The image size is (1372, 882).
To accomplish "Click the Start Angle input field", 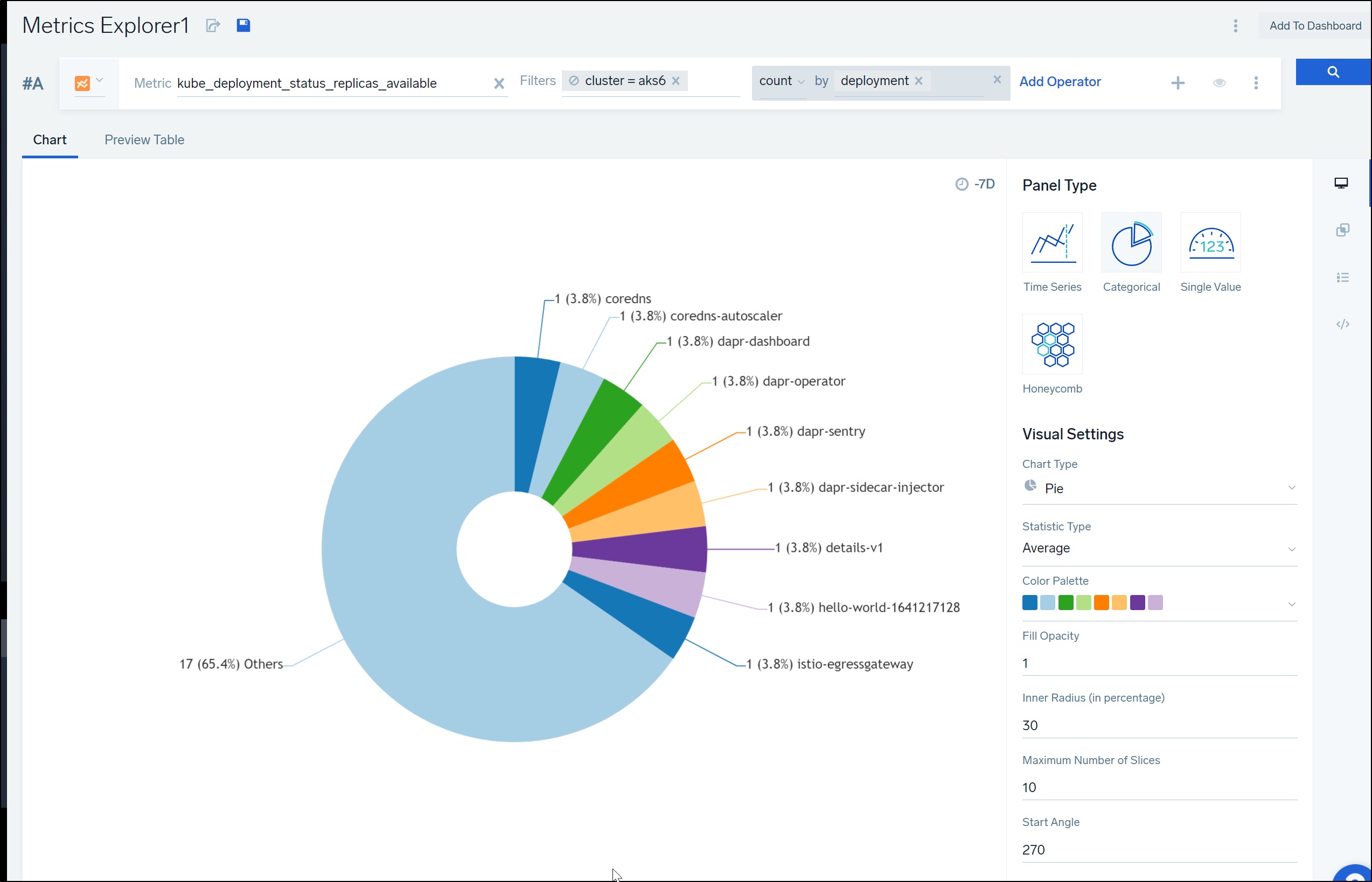I will [1159, 849].
